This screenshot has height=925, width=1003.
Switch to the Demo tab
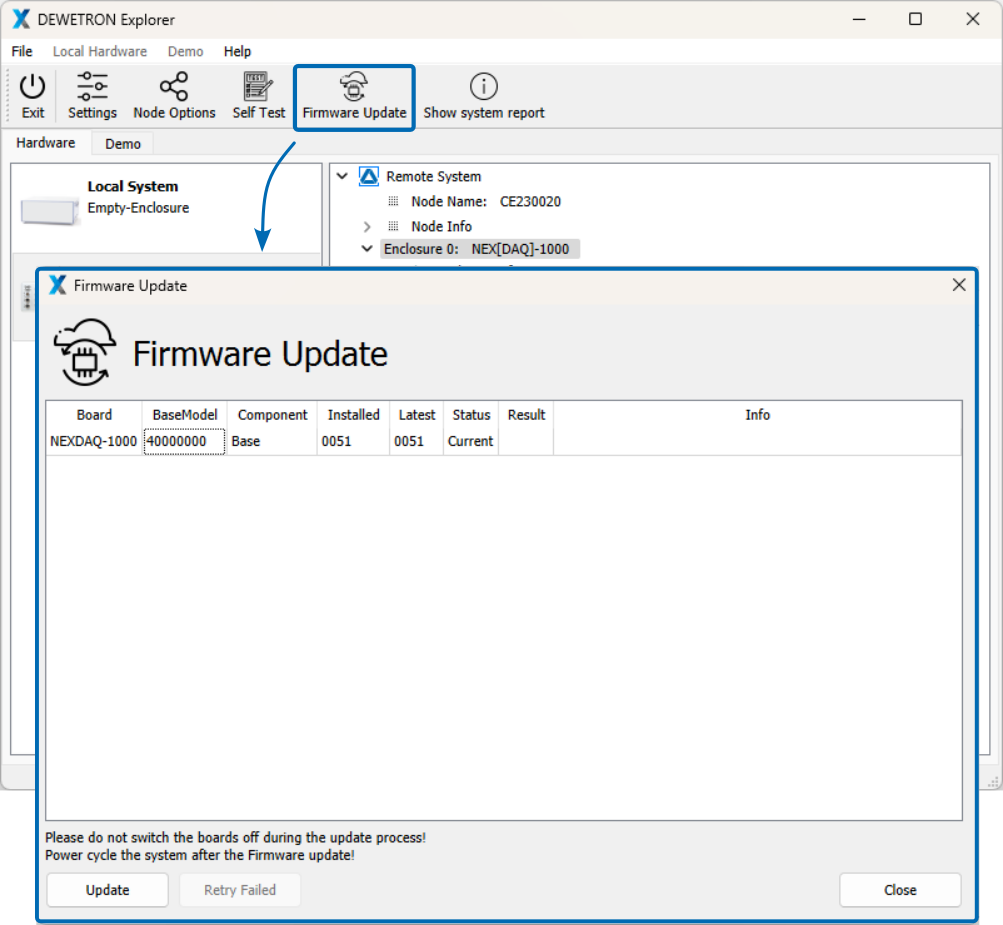pyautogui.click(x=123, y=144)
